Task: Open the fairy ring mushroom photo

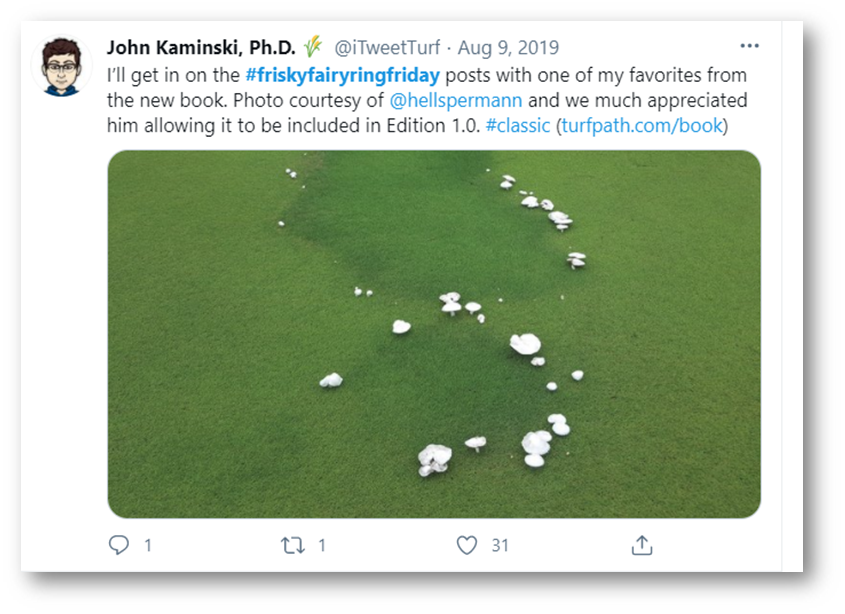Action: [434, 333]
